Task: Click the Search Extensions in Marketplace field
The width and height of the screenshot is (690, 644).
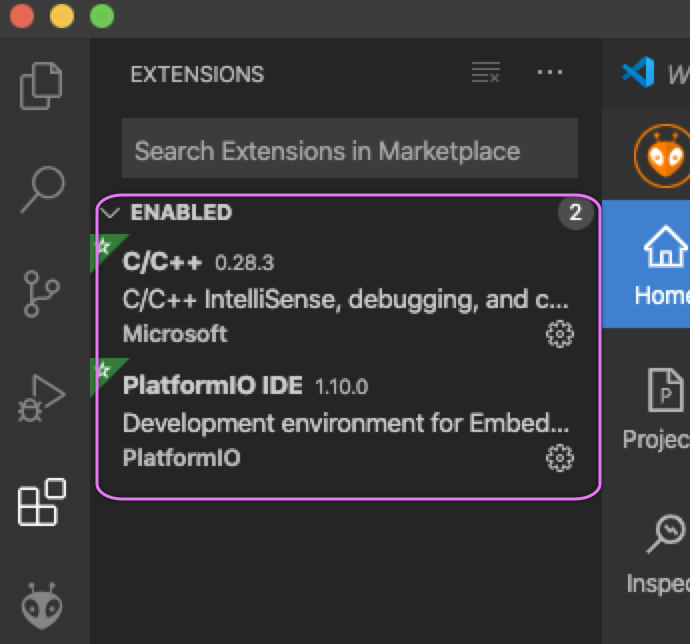Action: [x=349, y=151]
